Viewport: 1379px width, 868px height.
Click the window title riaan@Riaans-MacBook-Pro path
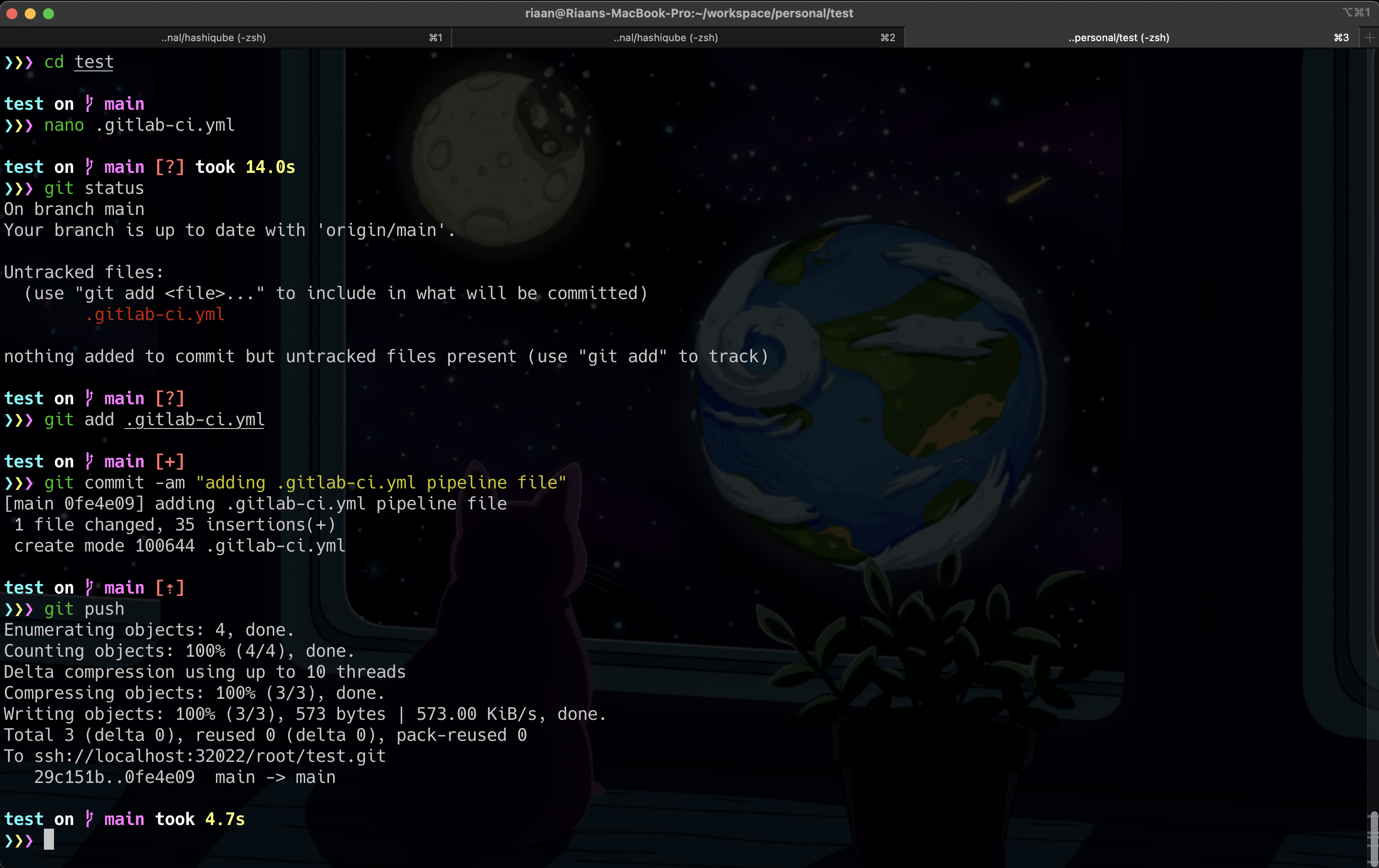click(689, 13)
